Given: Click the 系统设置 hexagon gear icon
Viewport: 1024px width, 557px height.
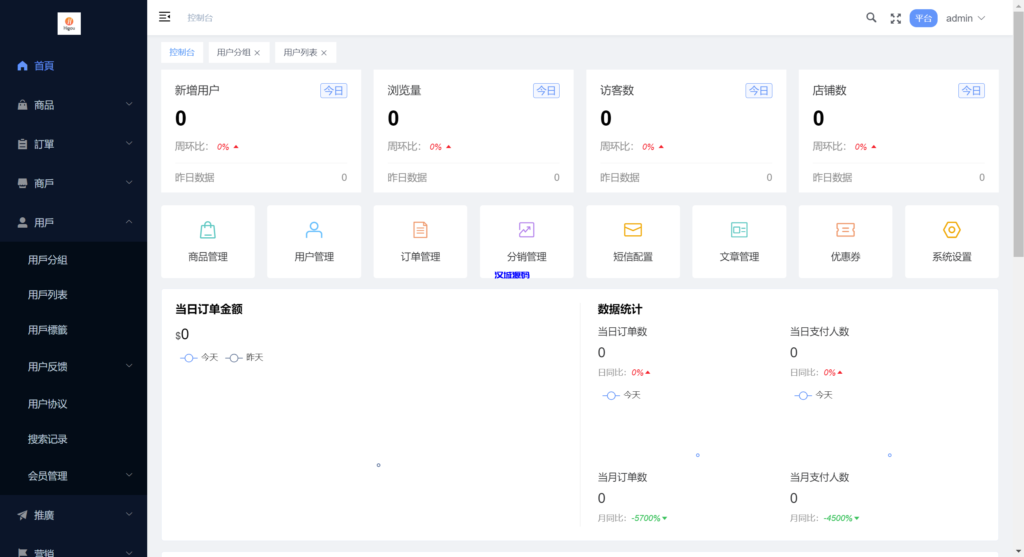Looking at the screenshot, I should (952, 230).
